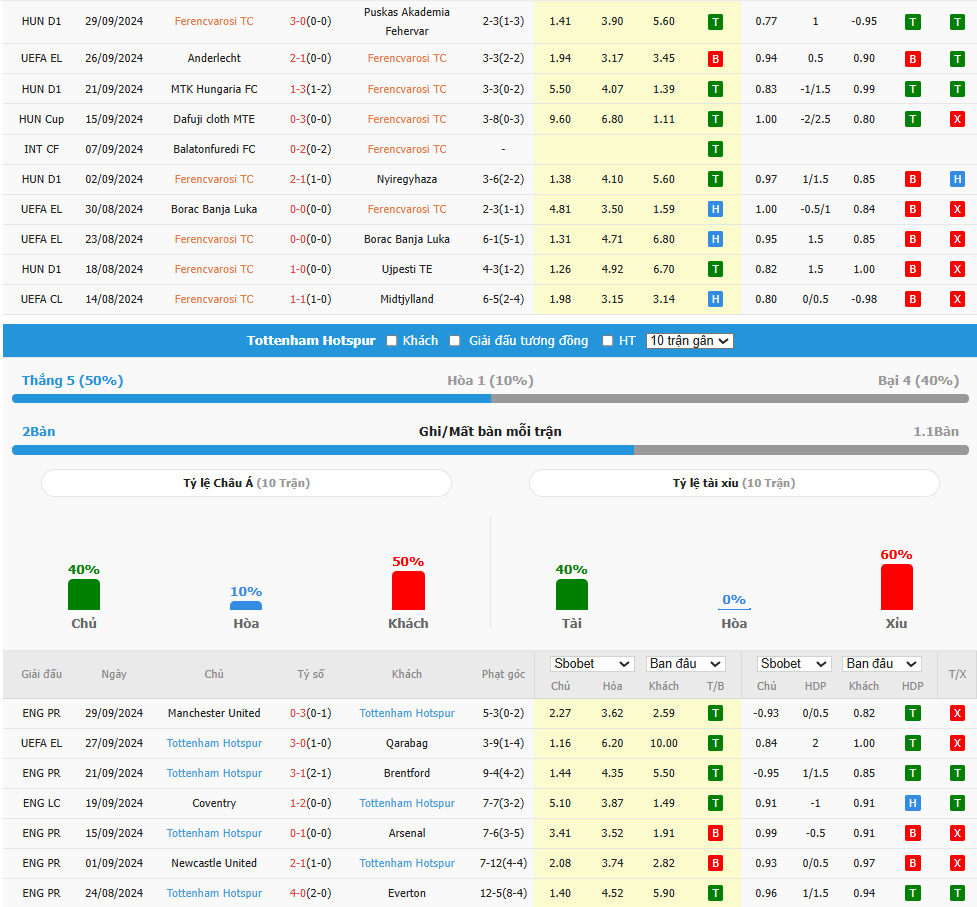Open Tottenham Hotspur link in Qarabag row
Viewport: 977px width, 907px height.
click(x=214, y=743)
